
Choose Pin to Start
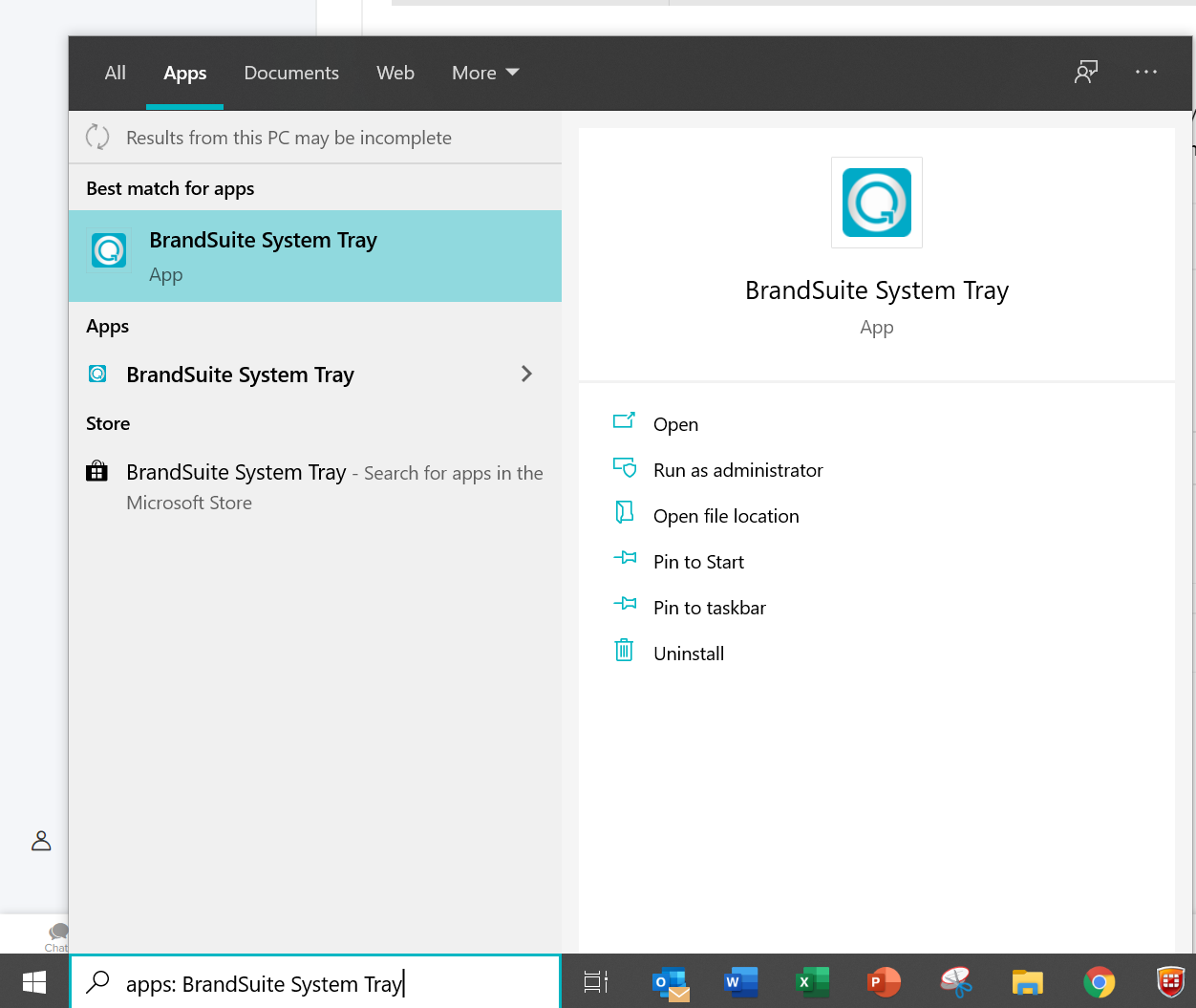(x=698, y=562)
